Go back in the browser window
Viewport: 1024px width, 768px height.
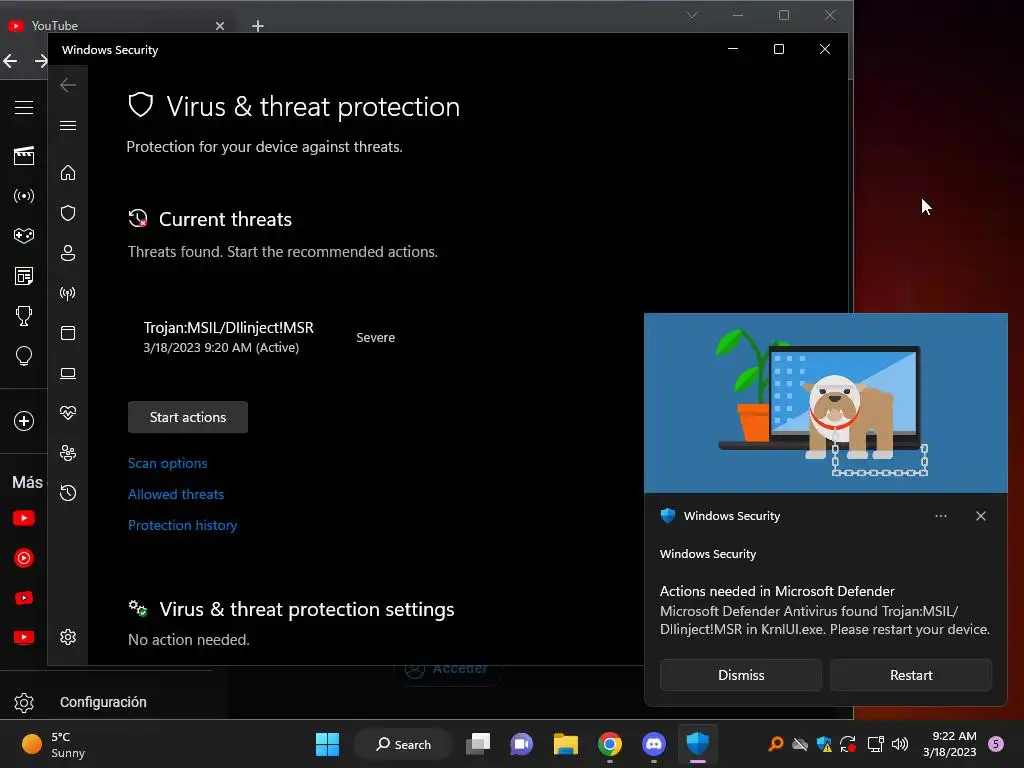click(x=10, y=61)
